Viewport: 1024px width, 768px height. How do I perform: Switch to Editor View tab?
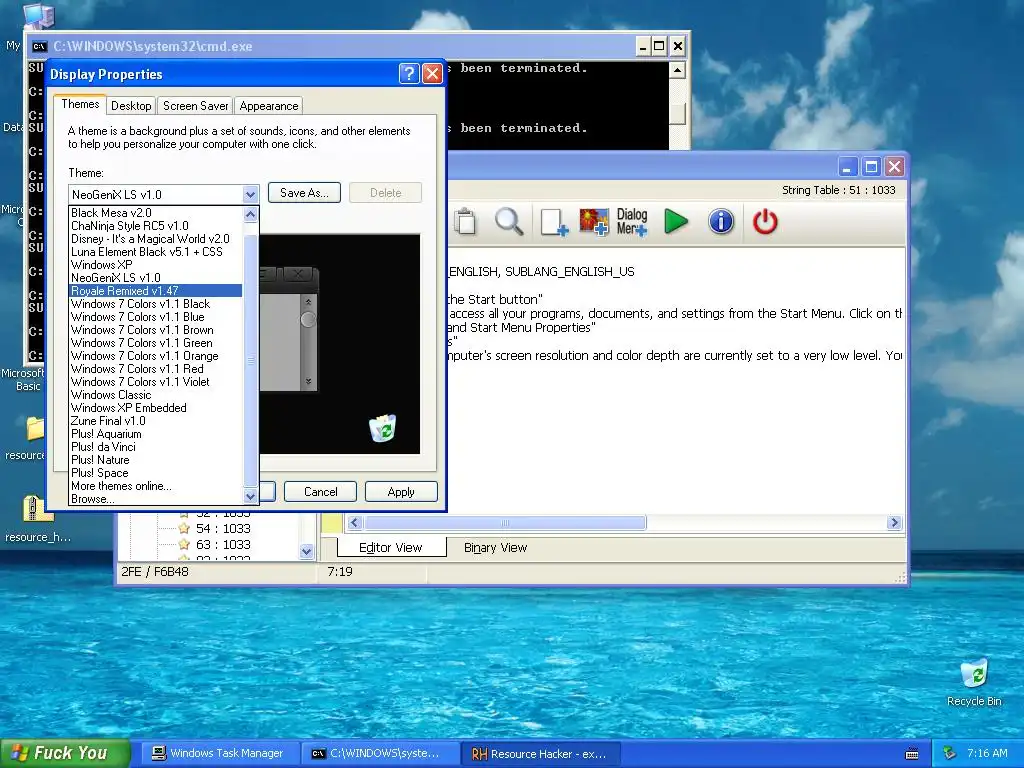(391, 547)
